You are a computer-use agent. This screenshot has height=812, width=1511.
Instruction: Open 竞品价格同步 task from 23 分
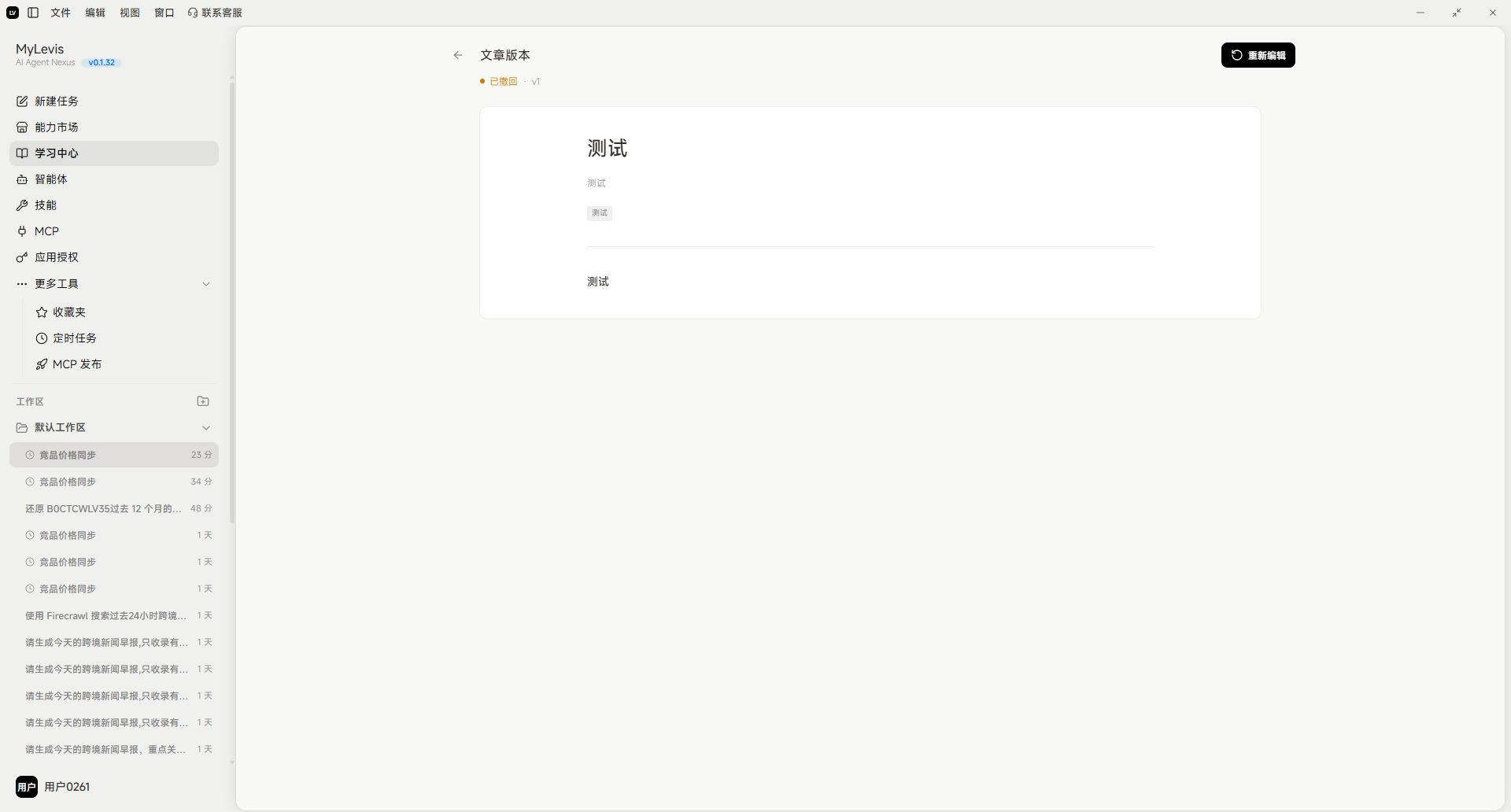[114, 455]
